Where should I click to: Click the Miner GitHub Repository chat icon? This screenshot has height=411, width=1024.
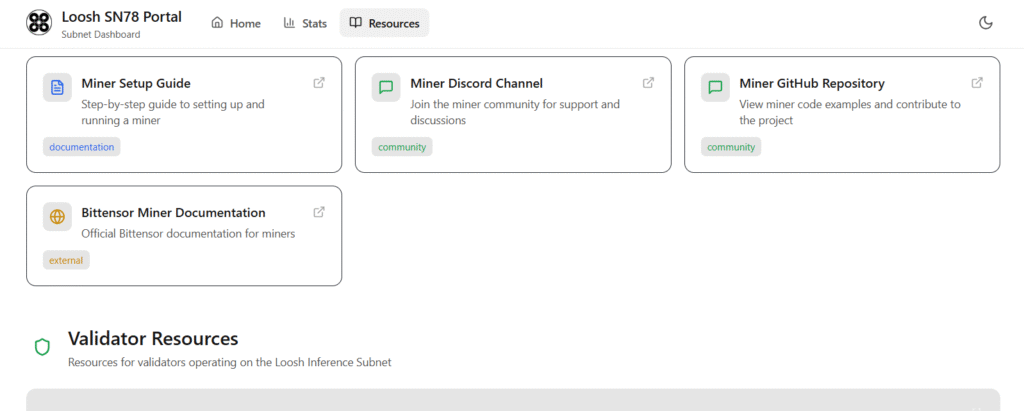(715, 87)
